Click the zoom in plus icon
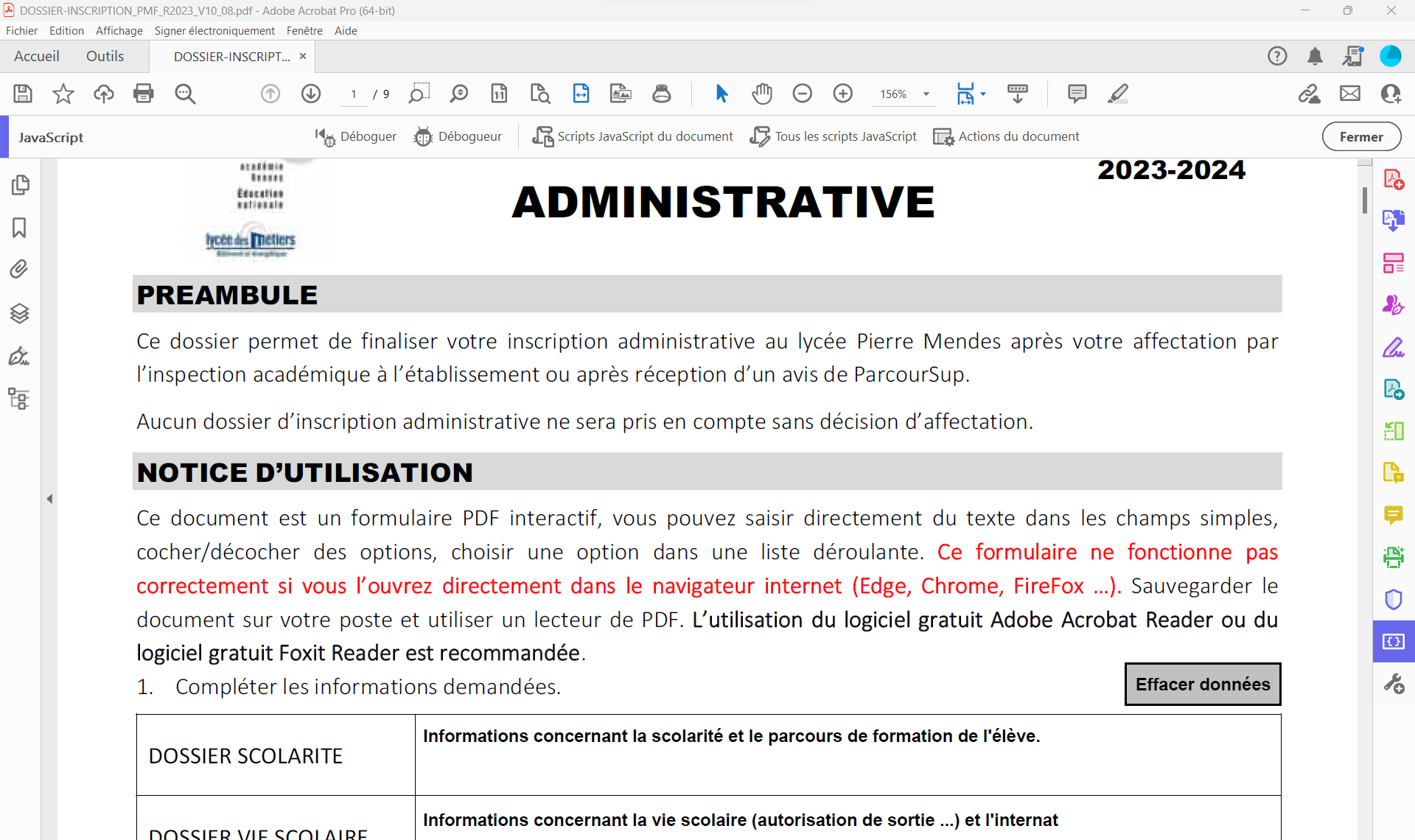Image resolution: width=1415 pixels, height=840 pixels. pyautogui.click(x=842, y=94)
